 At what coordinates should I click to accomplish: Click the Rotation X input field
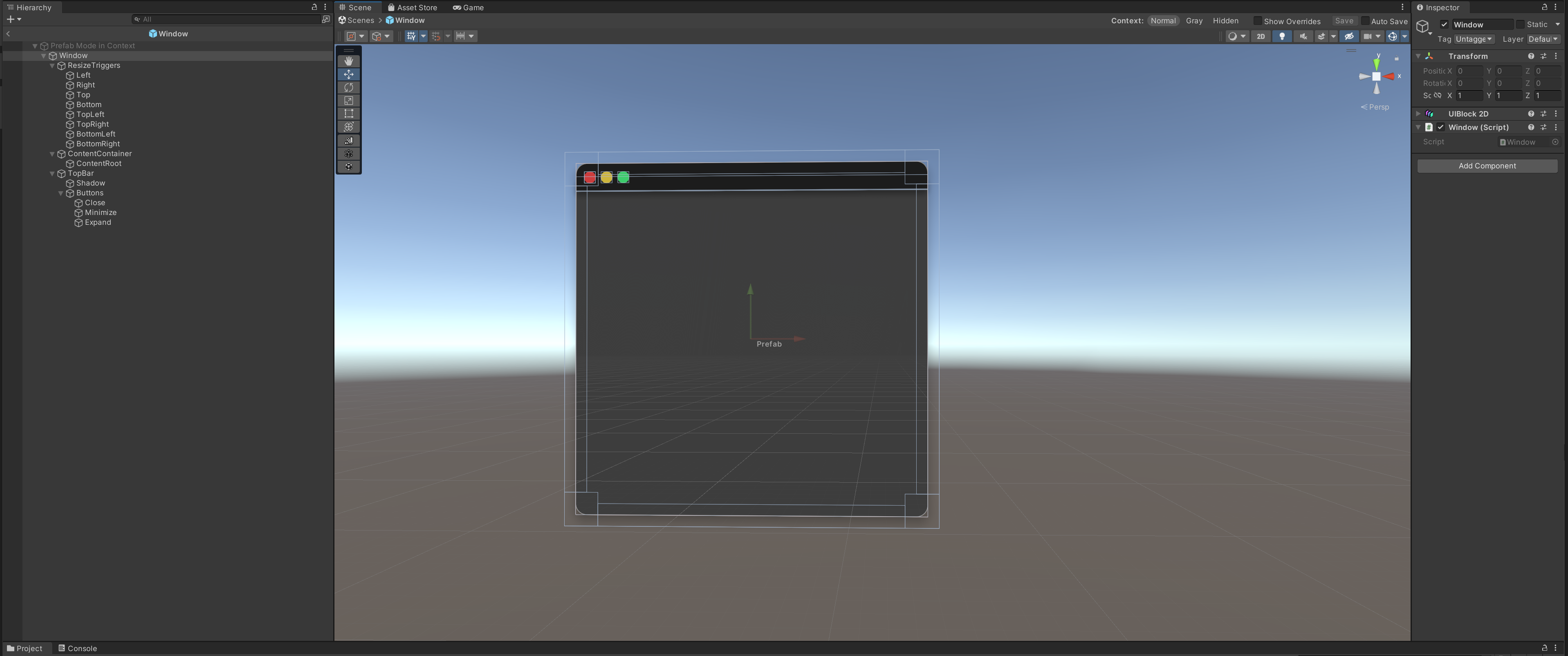tap(1469, 83)
